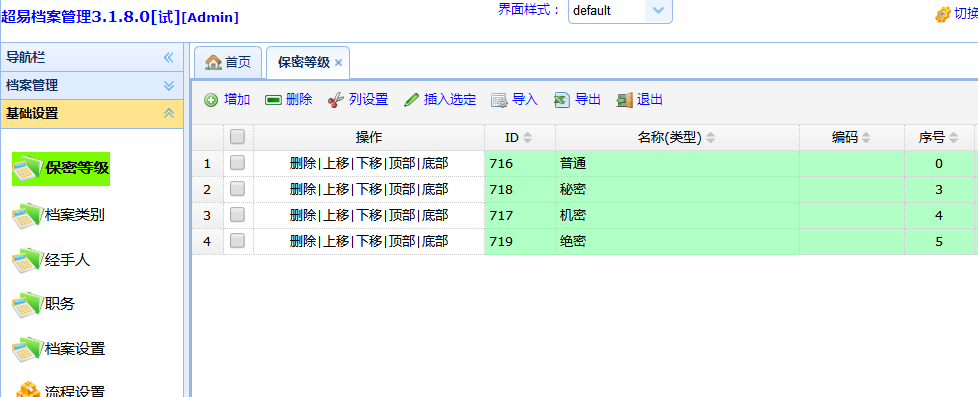Image resolution: width=978 pixels, height=397 pixels.
Task: Collapse the 导航栏 panel with double arrow
Action: click(168, 57)
